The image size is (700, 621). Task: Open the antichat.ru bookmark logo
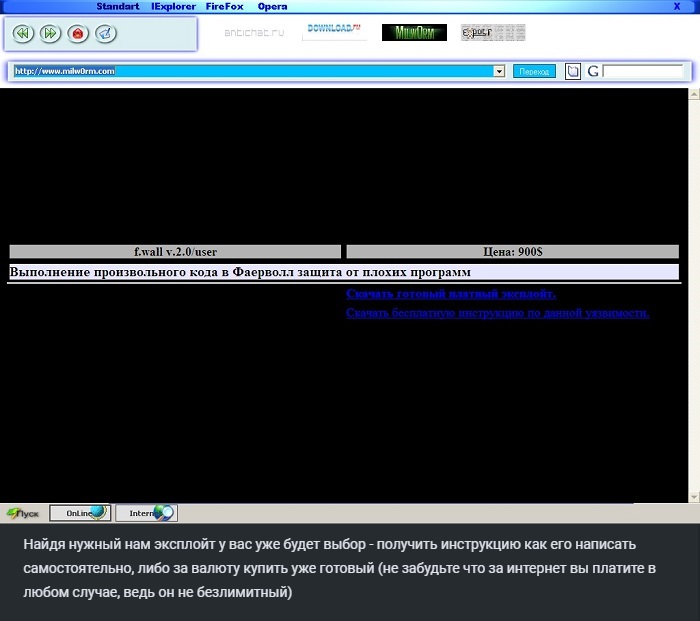[254, 33]
